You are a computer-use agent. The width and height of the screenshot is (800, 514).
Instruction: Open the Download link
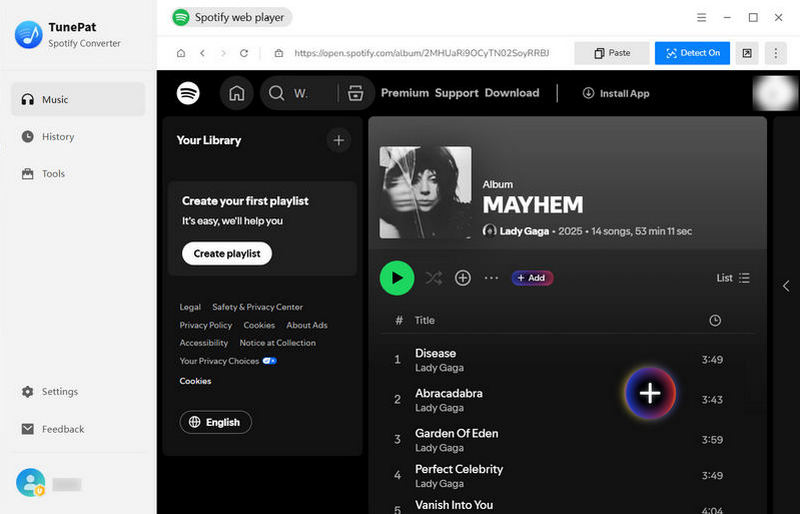click(x=512, y=93)
